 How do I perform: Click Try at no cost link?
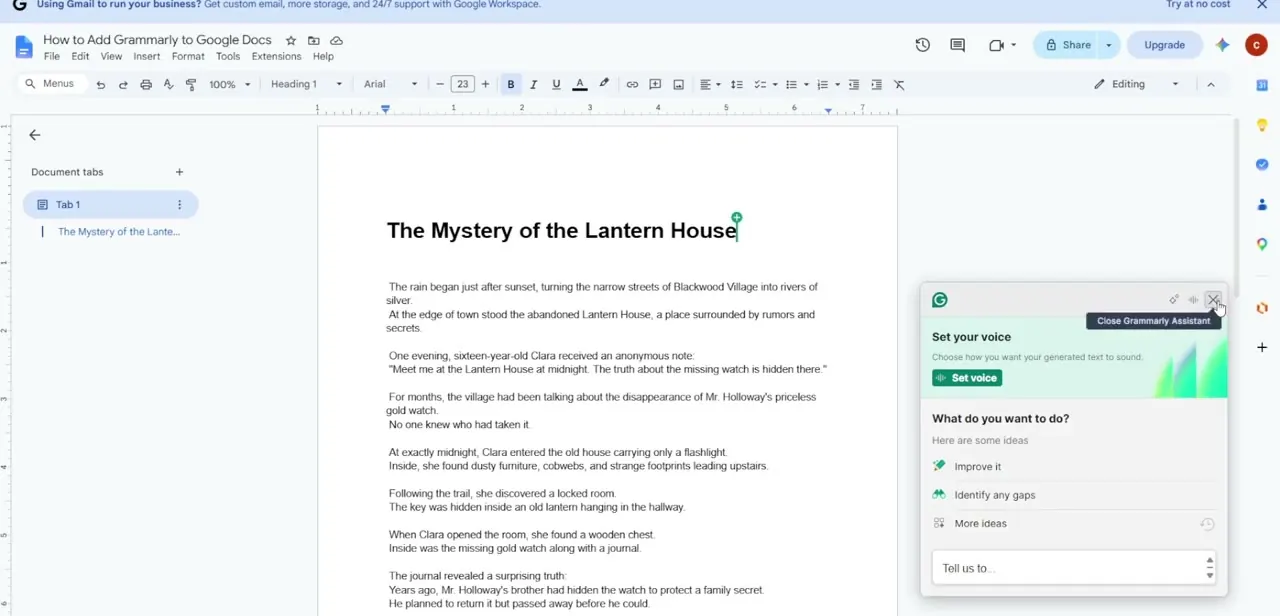click(1198, 5)
